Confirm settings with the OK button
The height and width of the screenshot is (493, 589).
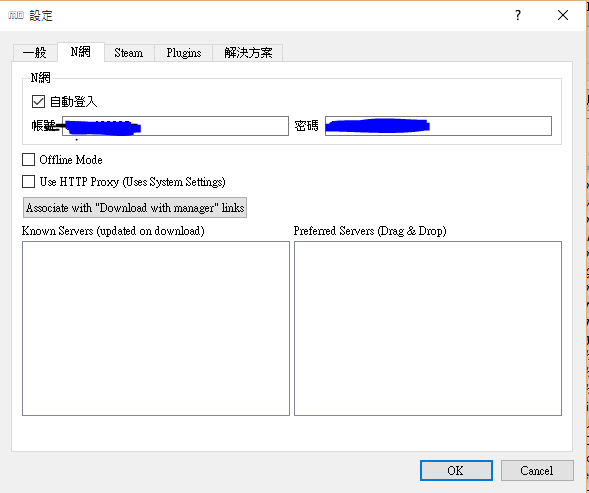click(x=456, y=470)
